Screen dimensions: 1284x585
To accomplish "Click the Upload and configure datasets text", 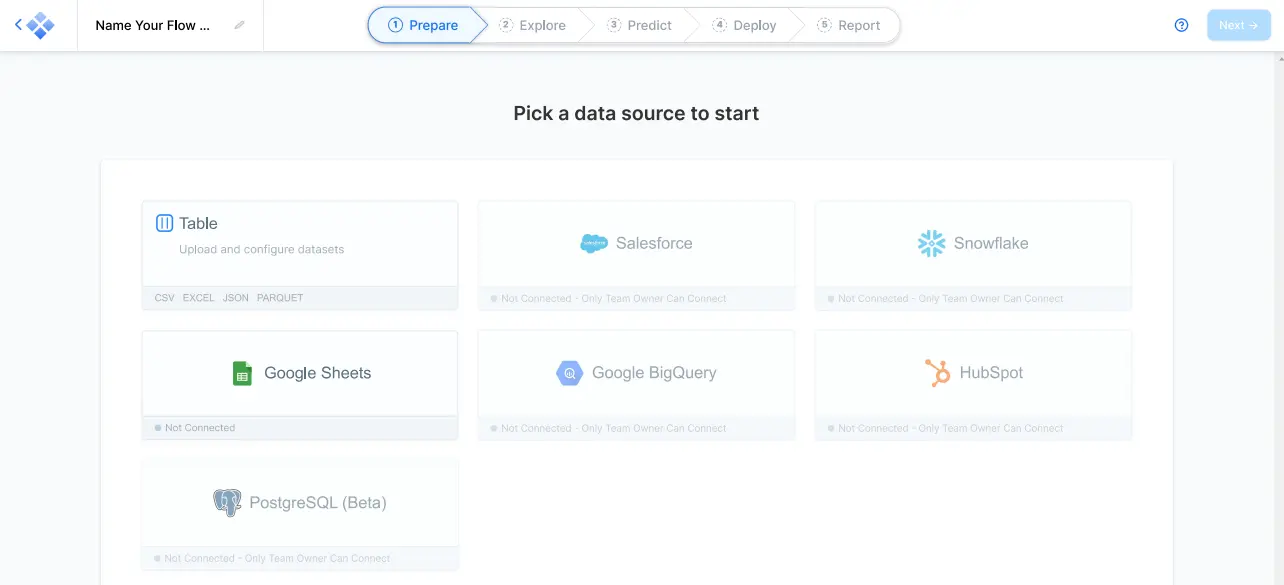I will click(x=261, y=249).
